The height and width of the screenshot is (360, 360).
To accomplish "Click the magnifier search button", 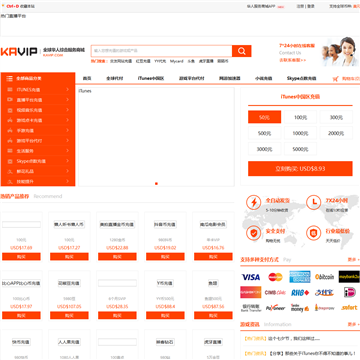I will (242, 51).
